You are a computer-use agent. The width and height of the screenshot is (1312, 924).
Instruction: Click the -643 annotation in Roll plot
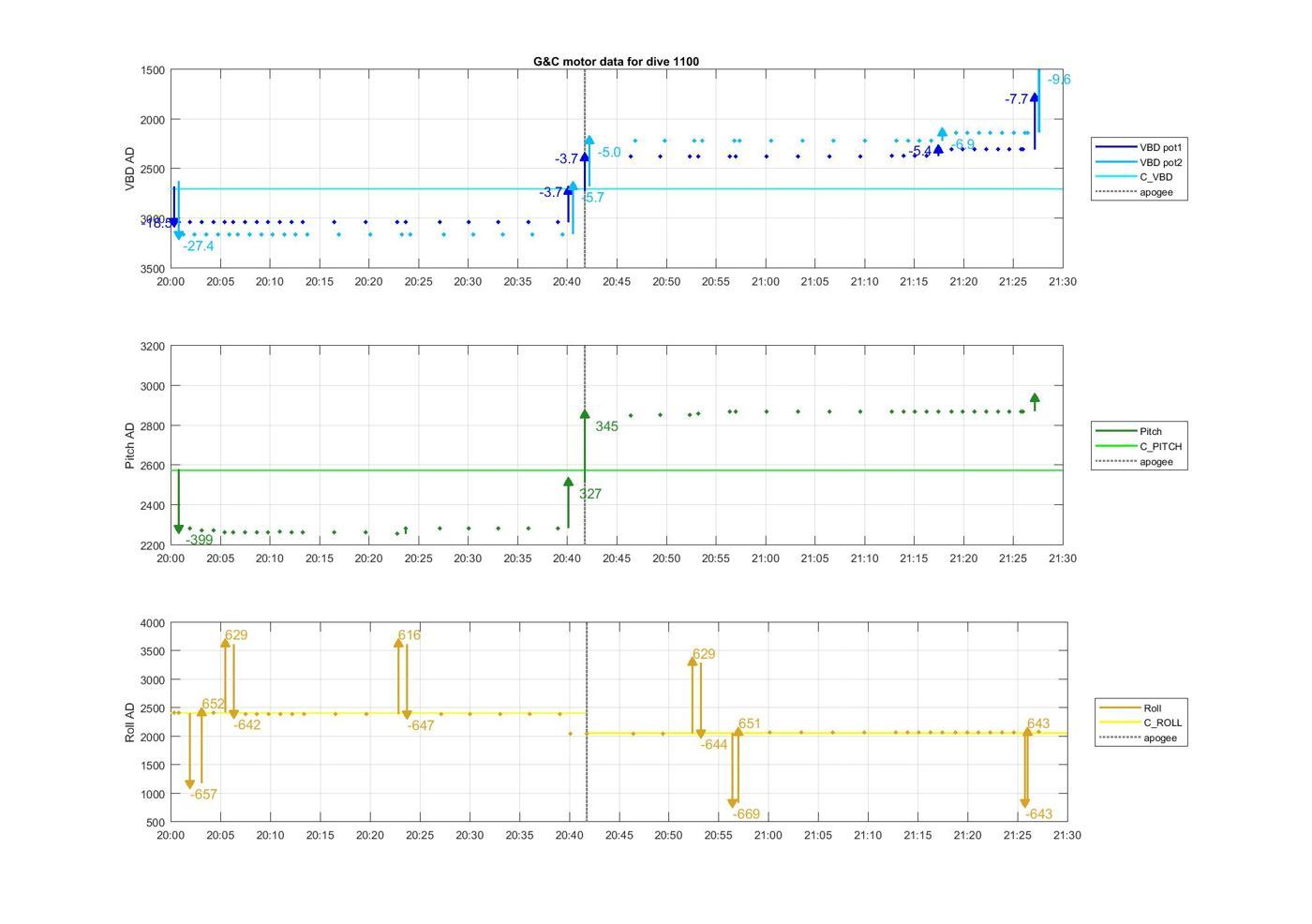1038,814
